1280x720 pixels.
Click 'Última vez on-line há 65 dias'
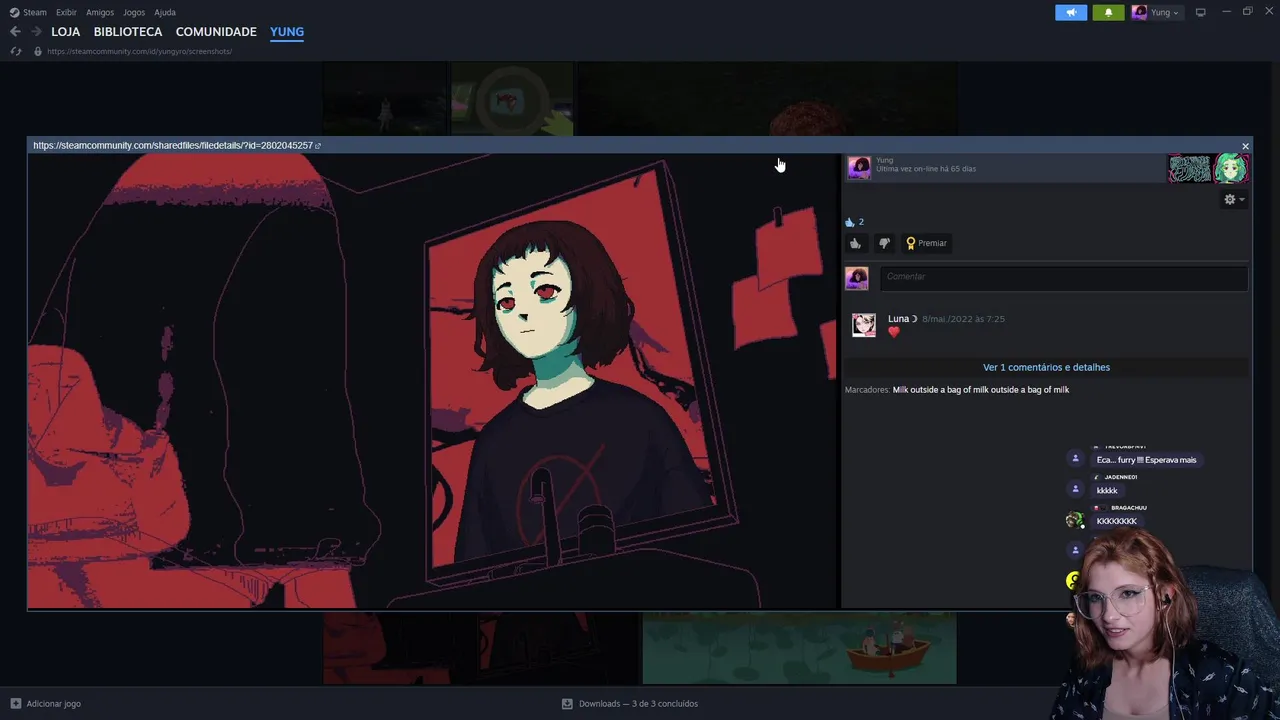point(926,169)
